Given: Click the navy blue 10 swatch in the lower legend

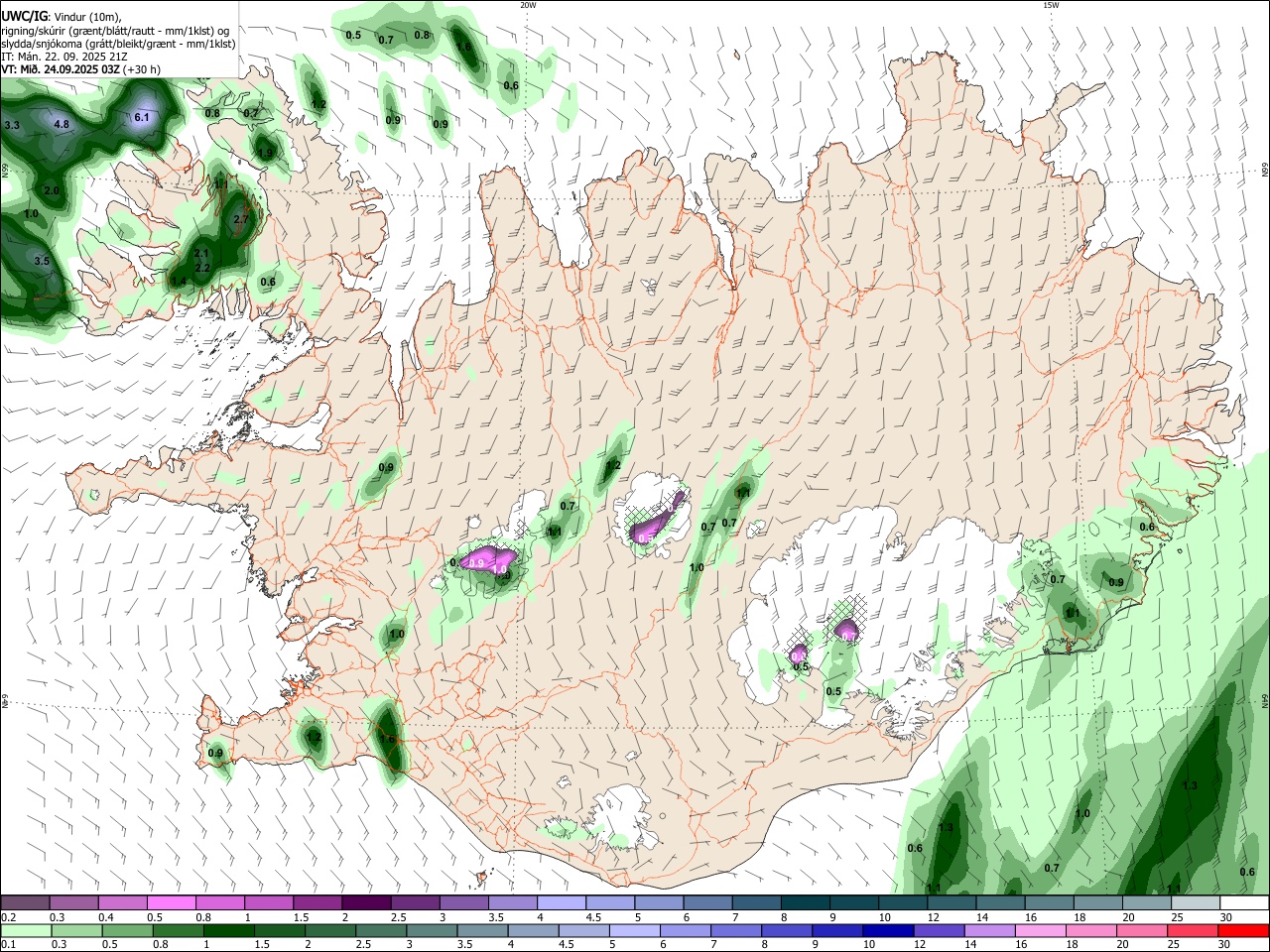Looking at the screenshot, I should (x=888, y=930).
